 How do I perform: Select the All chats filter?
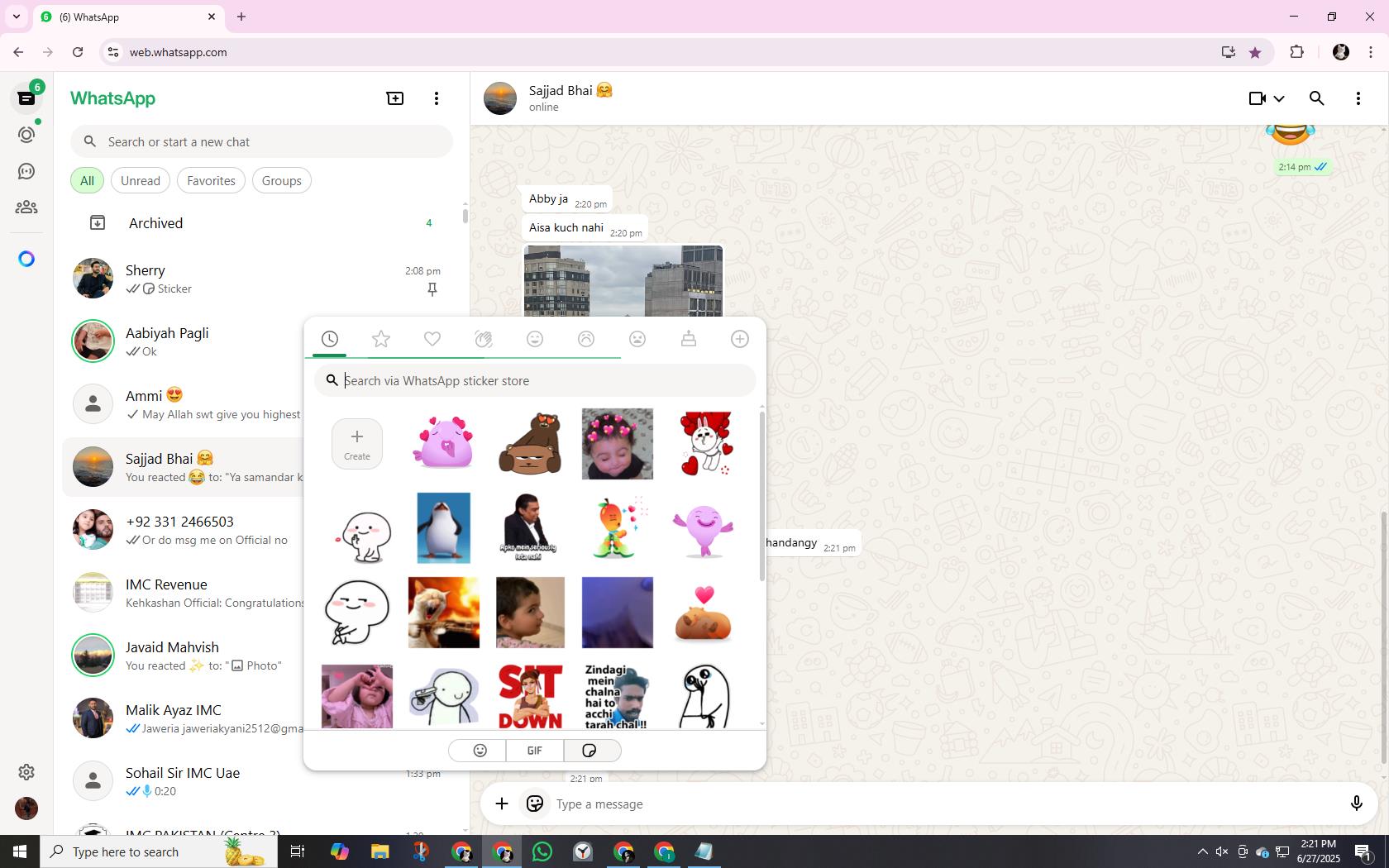[x=87, y=181]
